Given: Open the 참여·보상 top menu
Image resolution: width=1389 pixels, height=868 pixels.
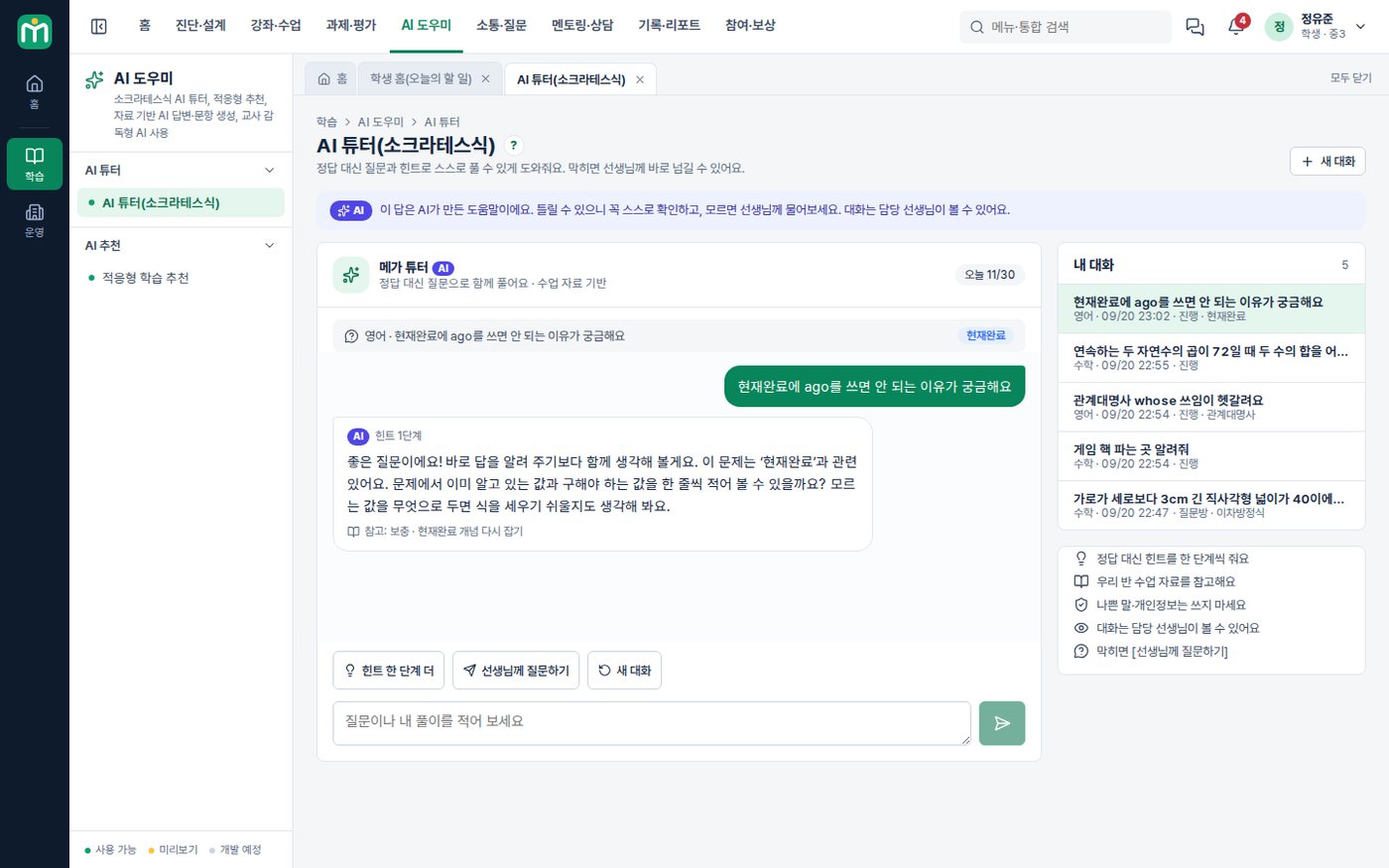Looking at the screenshot, I should tap(750, 26).
